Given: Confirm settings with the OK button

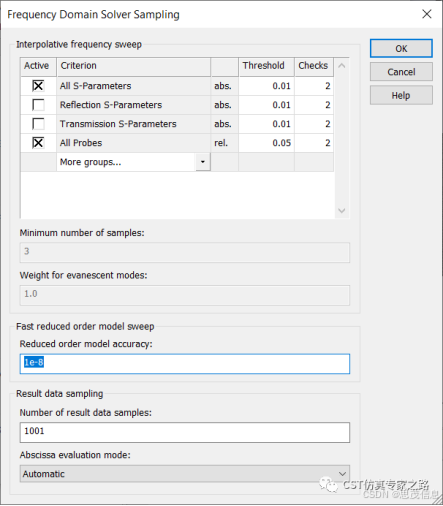Looking at the screenshot, I should [x=401, y=49].
